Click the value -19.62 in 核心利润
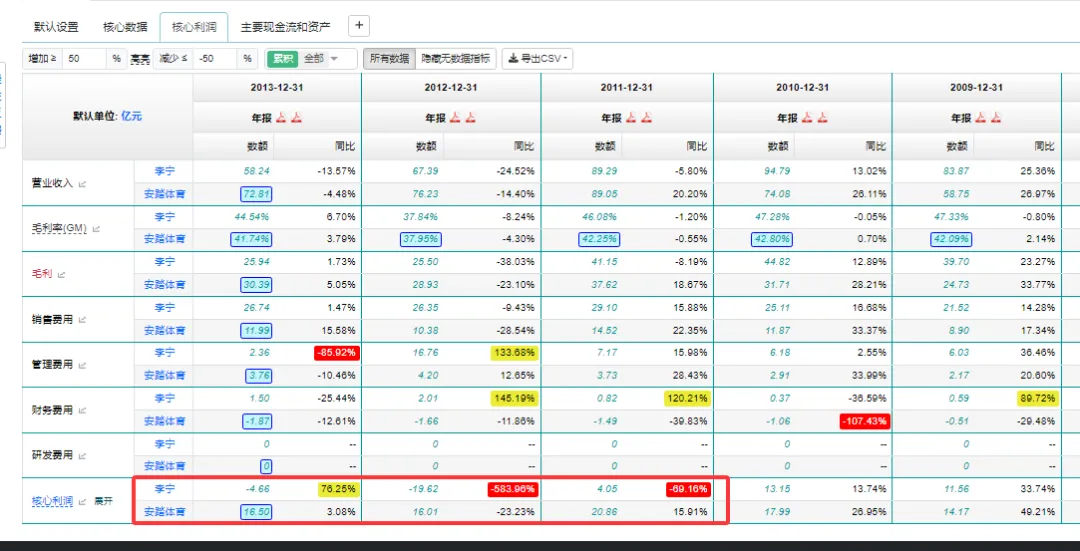Viewport: 1080px width, 551px height. click(424, 489)
